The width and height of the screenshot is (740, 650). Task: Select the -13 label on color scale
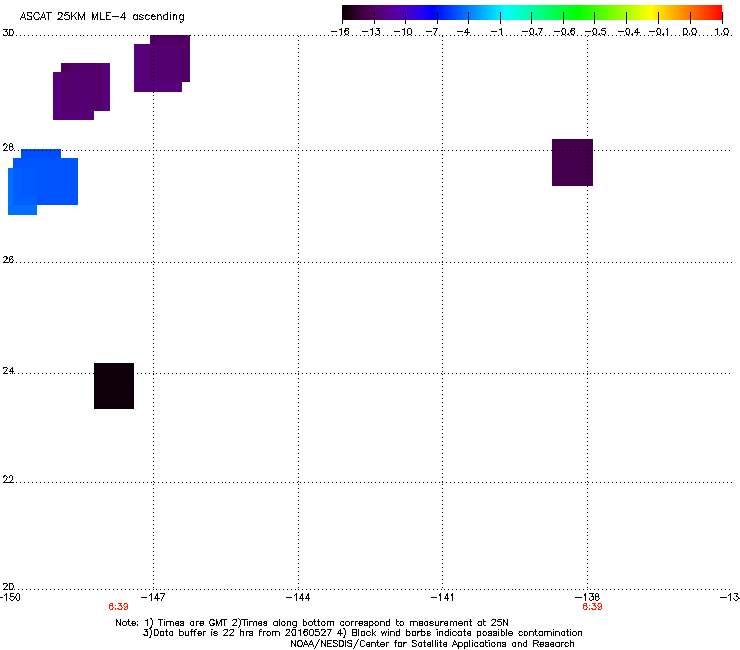pyautogui.click(x=371, y=32)
